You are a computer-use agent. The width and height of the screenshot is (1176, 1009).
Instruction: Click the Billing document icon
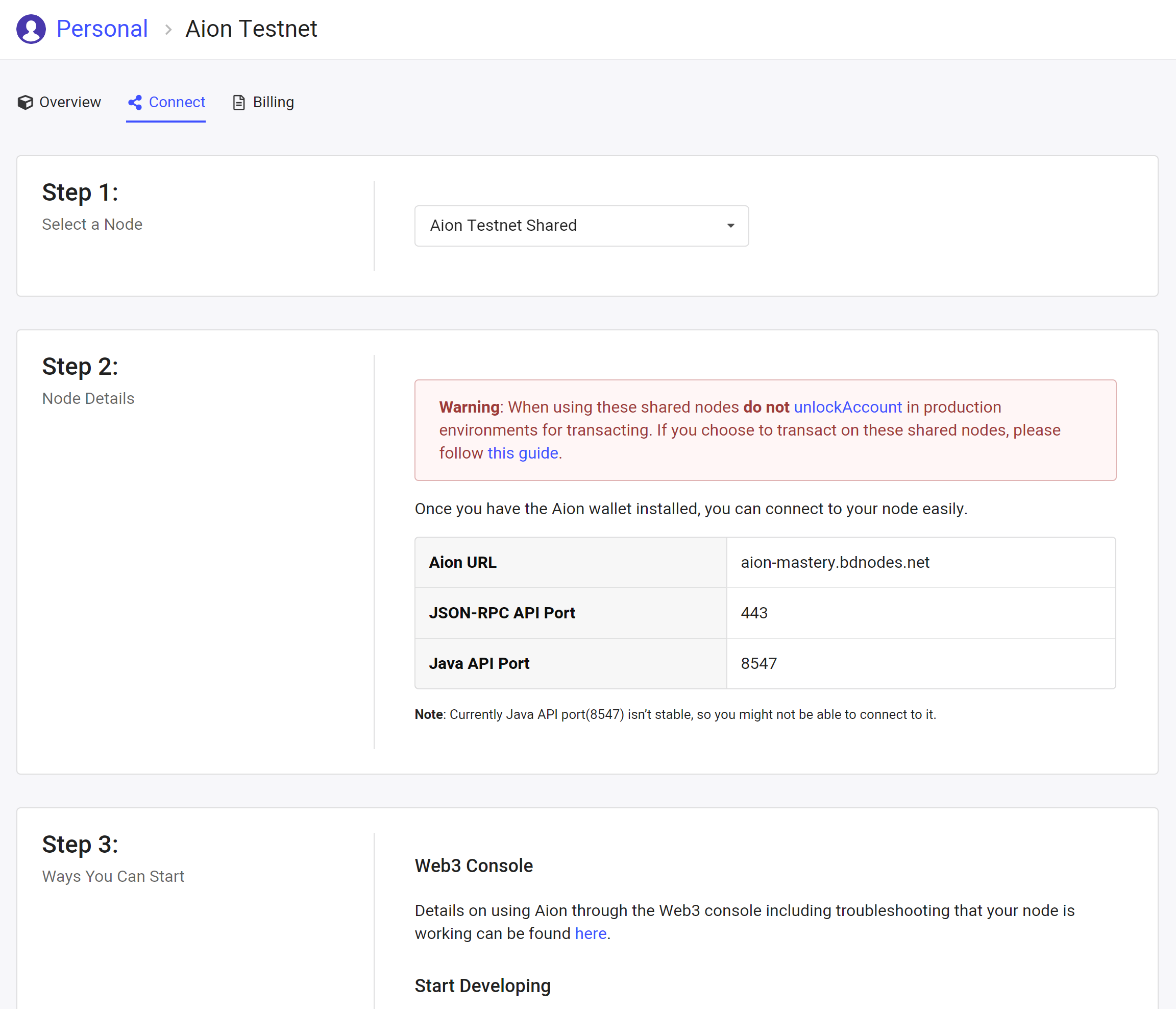[x=239, y=102]
